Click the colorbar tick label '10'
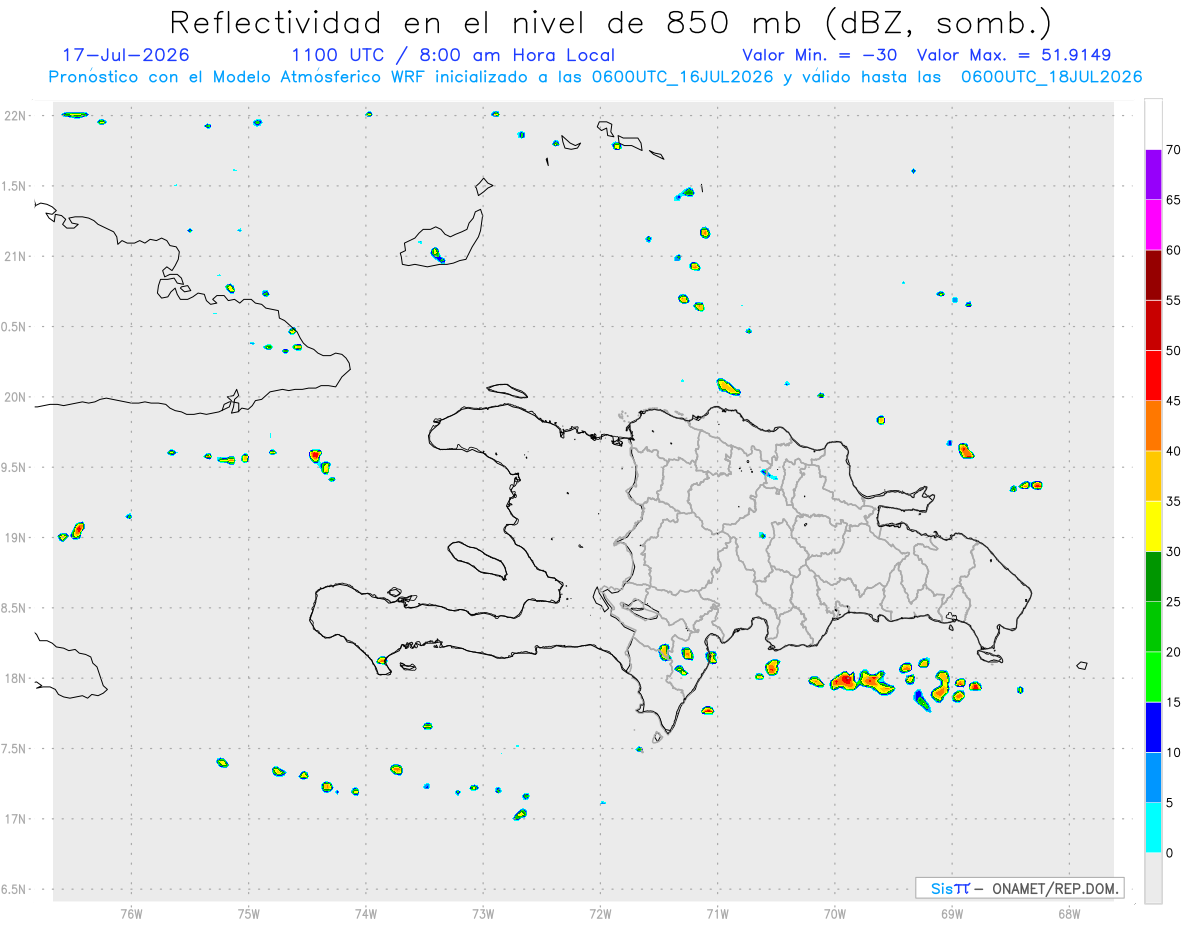The width and height of the screenshot is (1200, 927). pos(1174,753)
